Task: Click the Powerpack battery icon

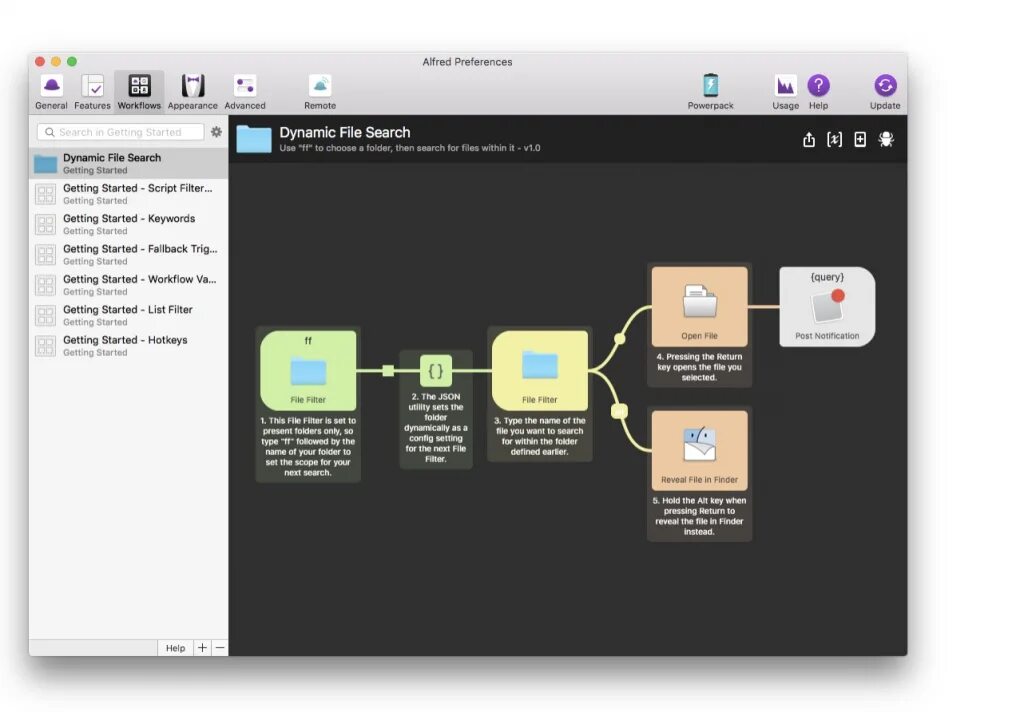Action: click(x=711, y=86)
